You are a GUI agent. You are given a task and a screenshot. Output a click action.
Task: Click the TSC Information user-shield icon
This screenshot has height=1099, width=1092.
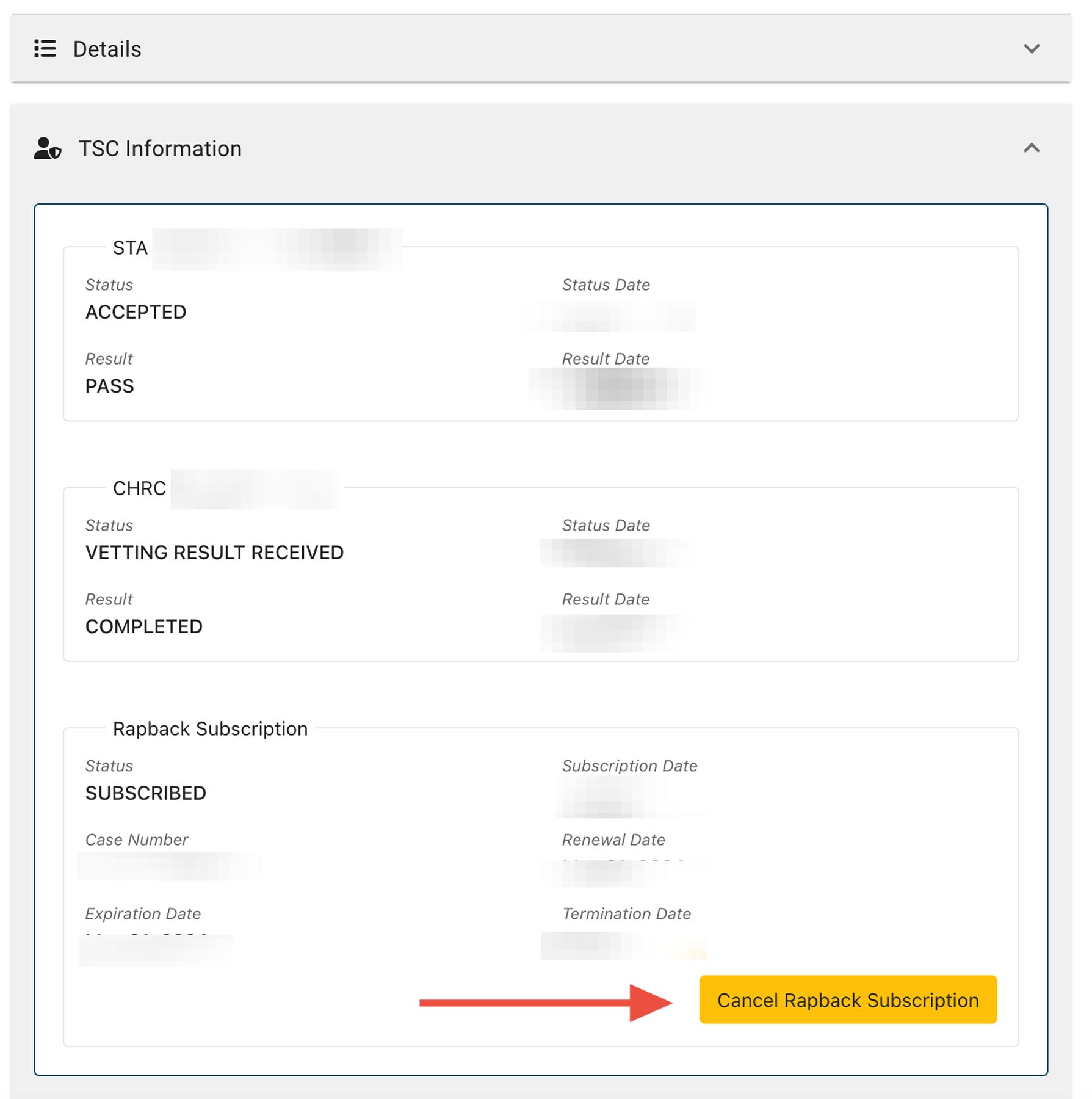click(48, 148)
